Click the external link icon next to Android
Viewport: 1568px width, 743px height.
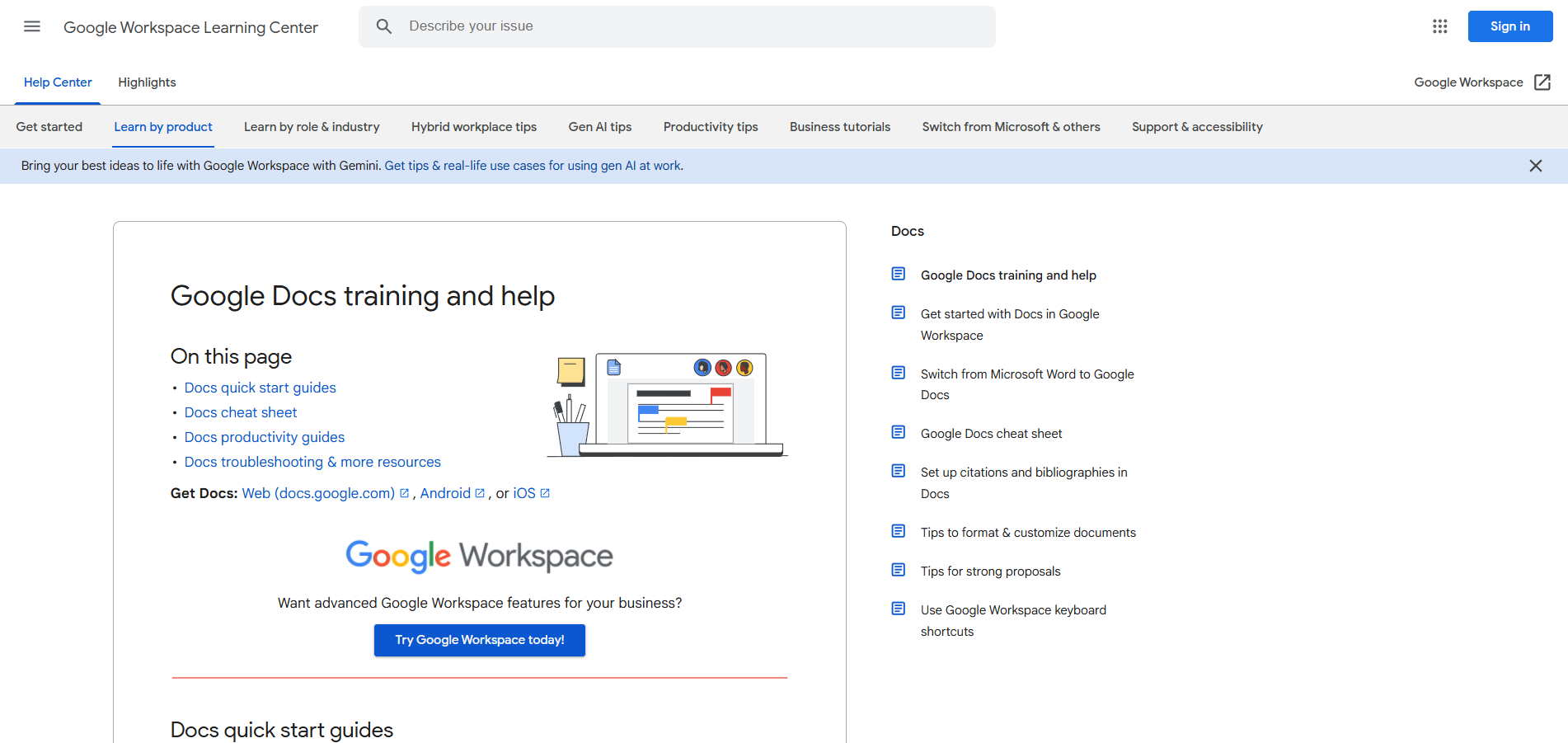pyautogui.click(x=480, y=492)
